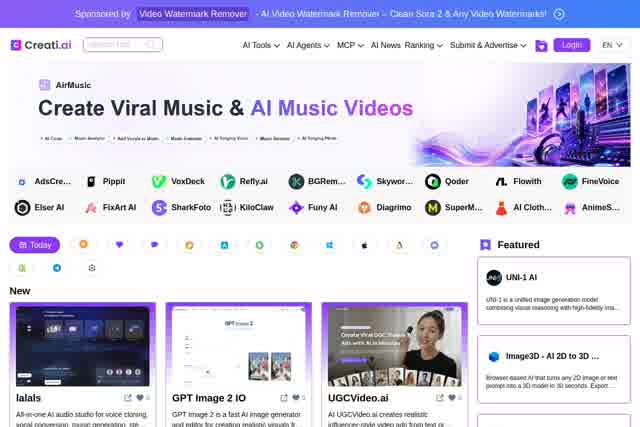Expand the Ranking dropdown
640x427 pixels.
tap(424, 45)
